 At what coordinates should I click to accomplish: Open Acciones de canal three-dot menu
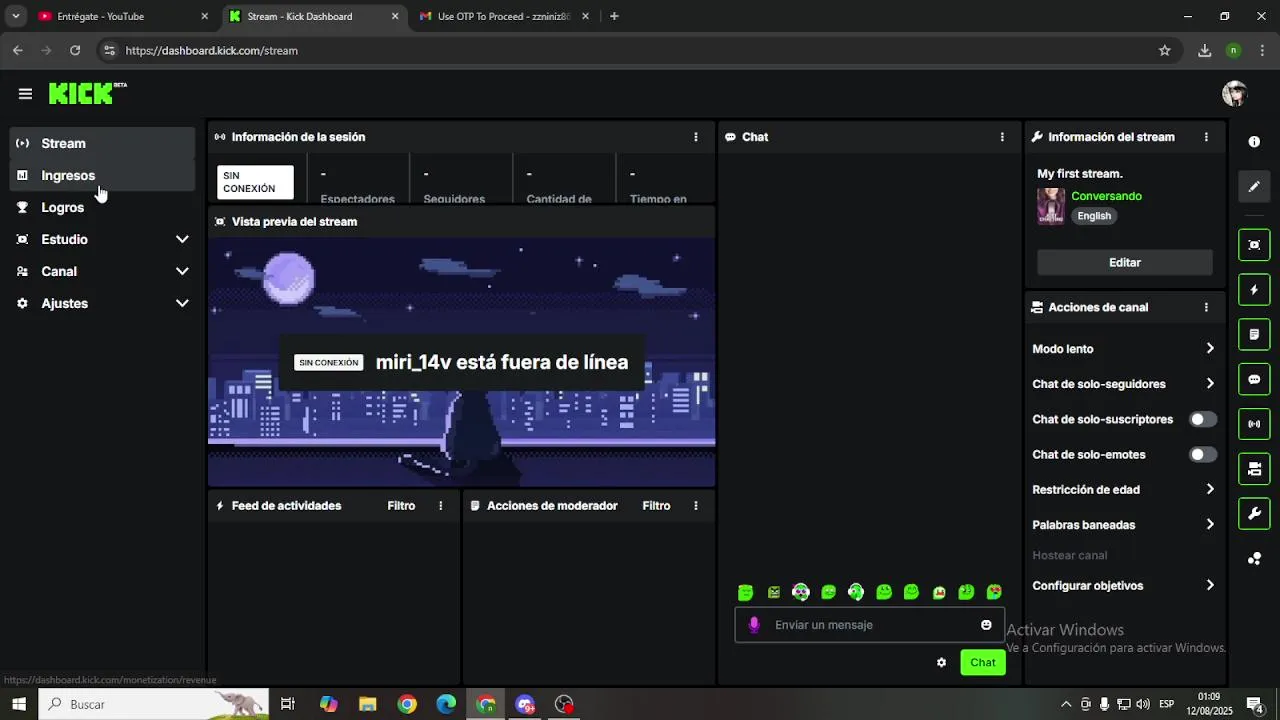pyautogui.click(x=1206, y=307)
